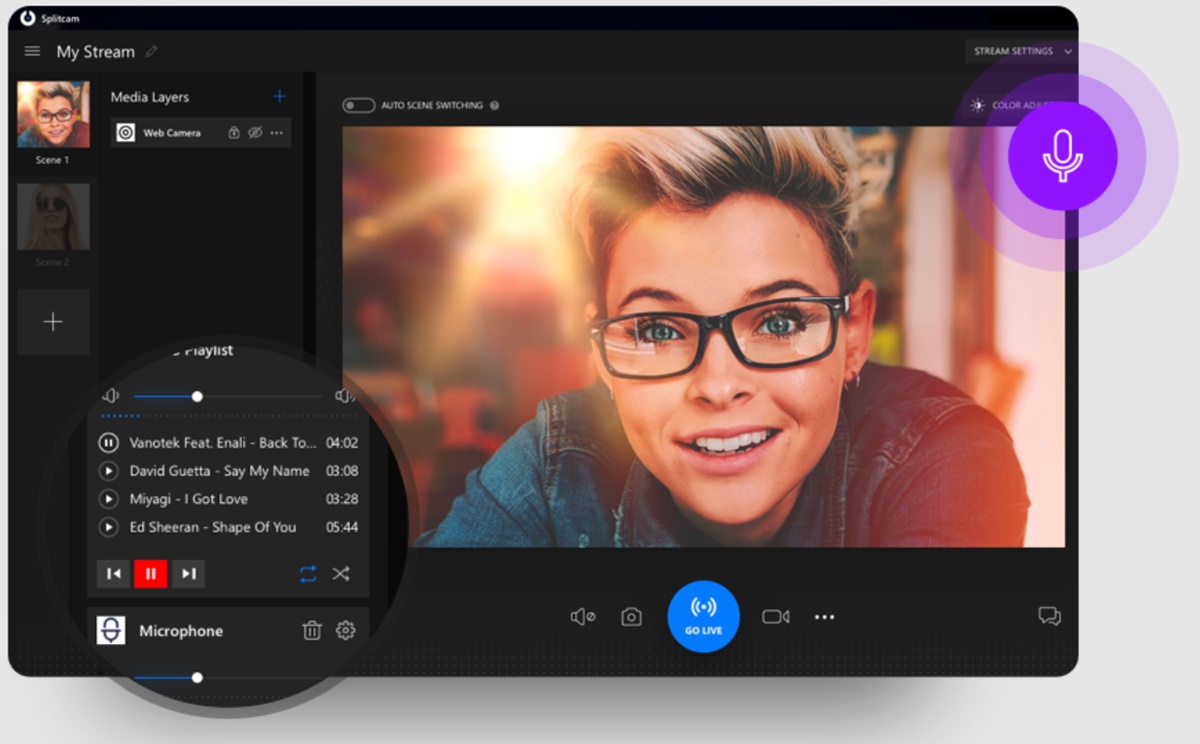1200x744 pixels.
Task: Click the Microphone source icon
Action: tap(111, 630)
